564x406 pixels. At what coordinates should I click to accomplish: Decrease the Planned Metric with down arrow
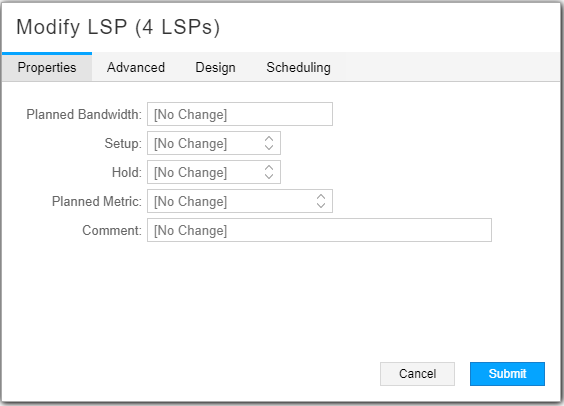pos(321,205)
